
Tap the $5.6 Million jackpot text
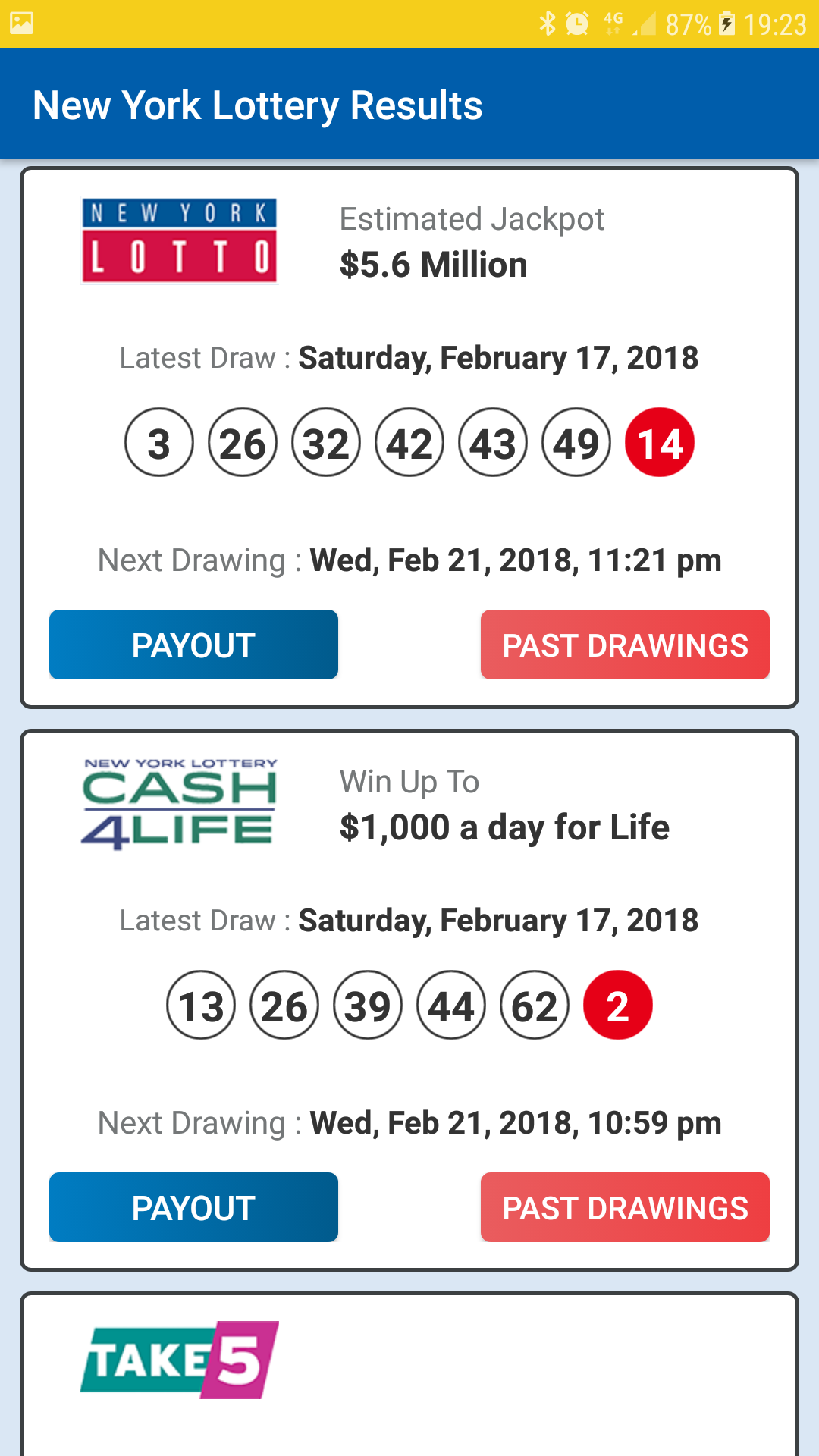(433, 265)
